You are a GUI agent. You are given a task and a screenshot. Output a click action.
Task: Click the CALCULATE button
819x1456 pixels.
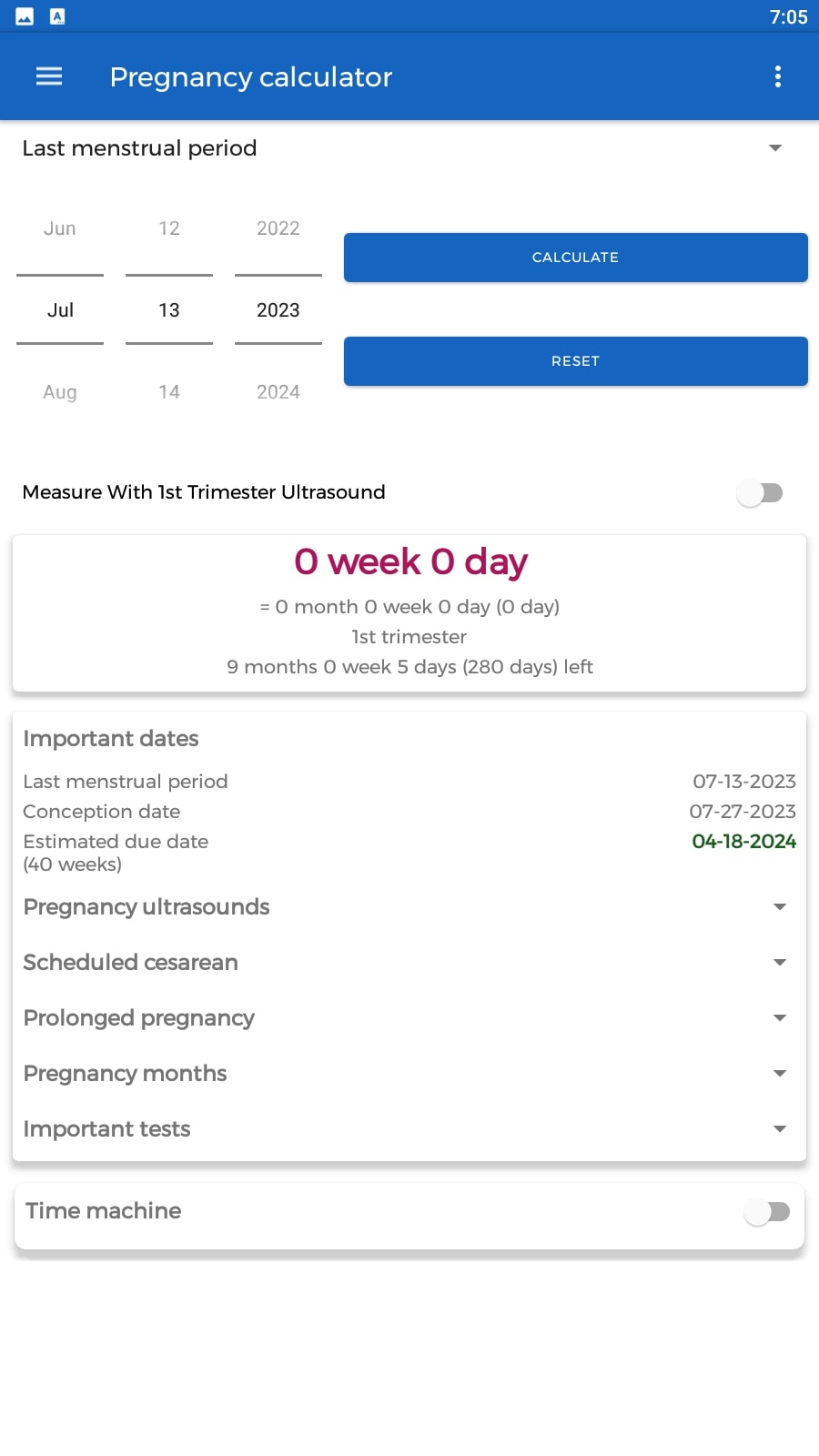pyautogui.click(x=575, y=258)
